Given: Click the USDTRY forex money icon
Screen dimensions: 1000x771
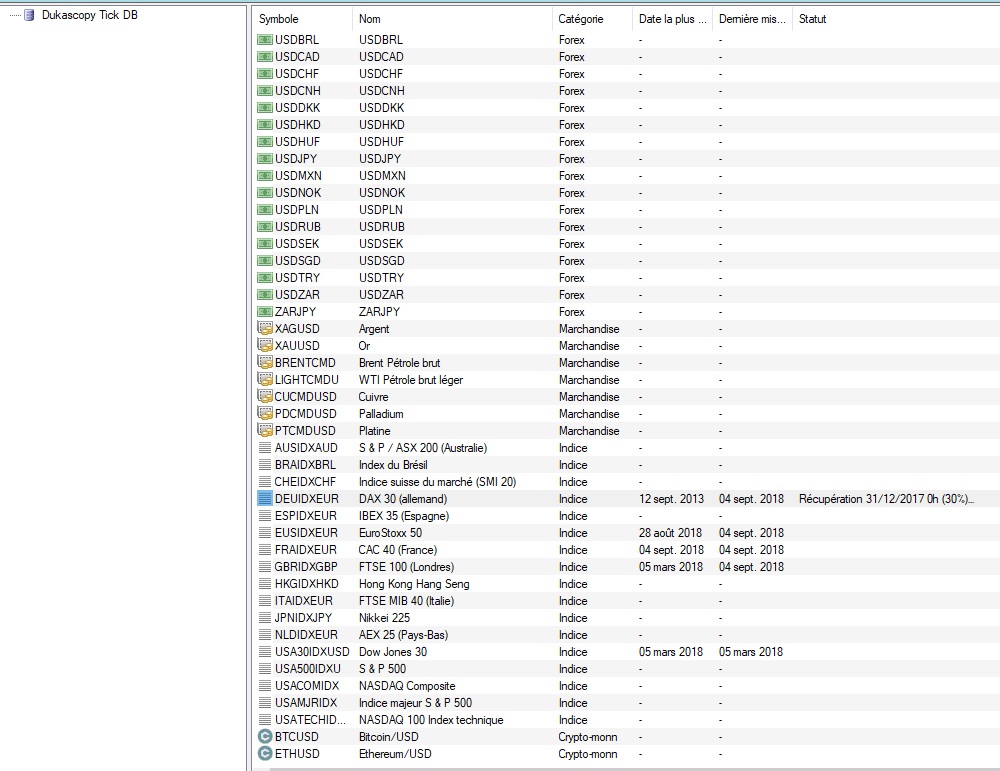Looking at the screenshot, I should 265,277.
